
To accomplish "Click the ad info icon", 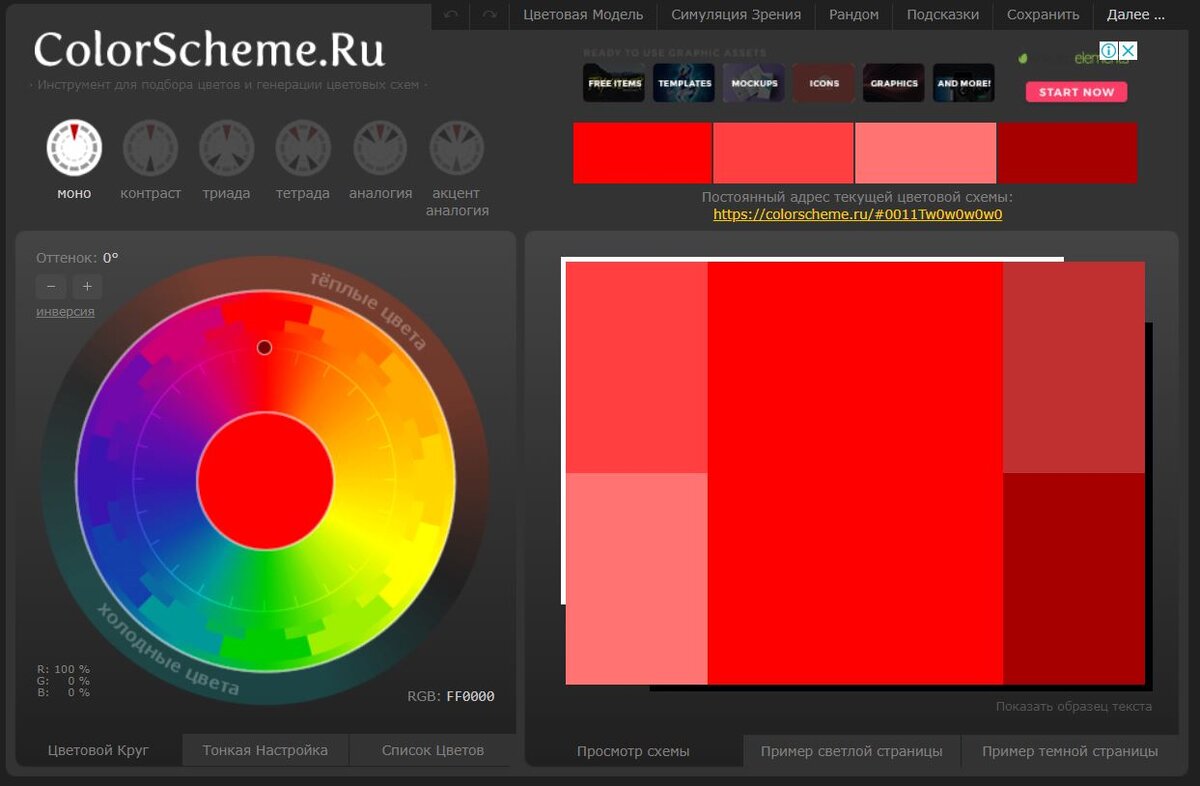I will (x=1108, y=50).
